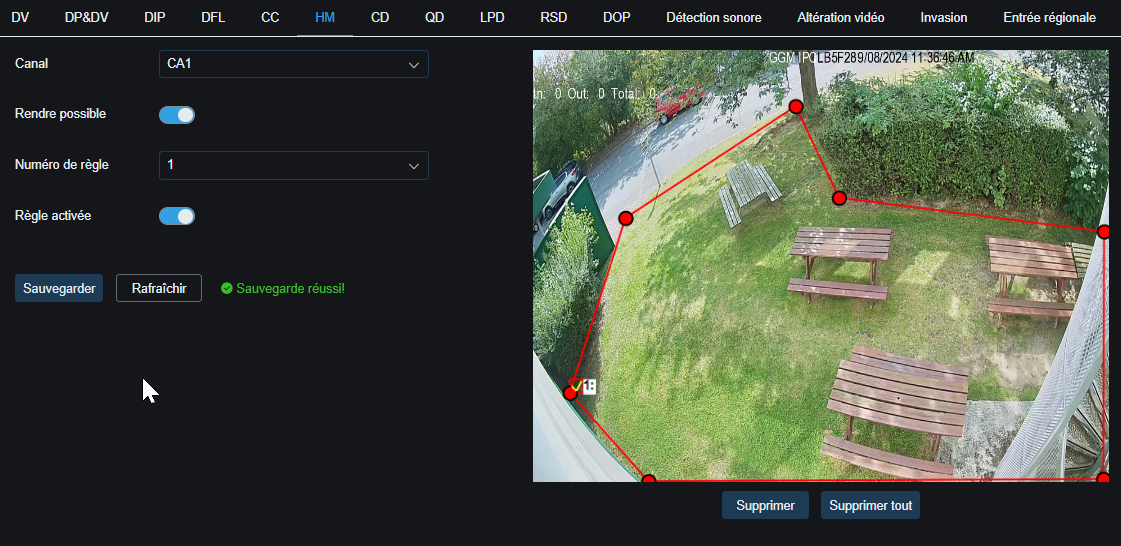Click the Canal dropdown chevron arrow
The image size is (1121, 546).
pyautogui.click(x=413, y=64)
